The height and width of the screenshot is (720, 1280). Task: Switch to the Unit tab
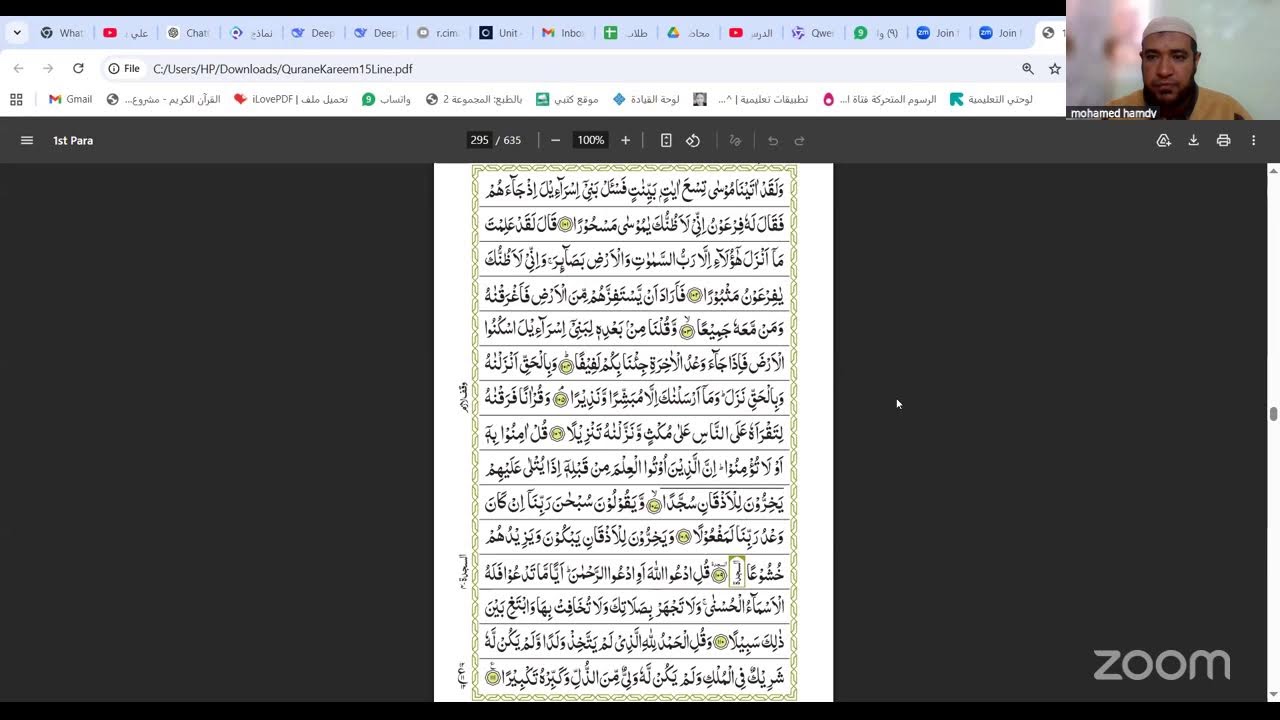click(501, 33)
